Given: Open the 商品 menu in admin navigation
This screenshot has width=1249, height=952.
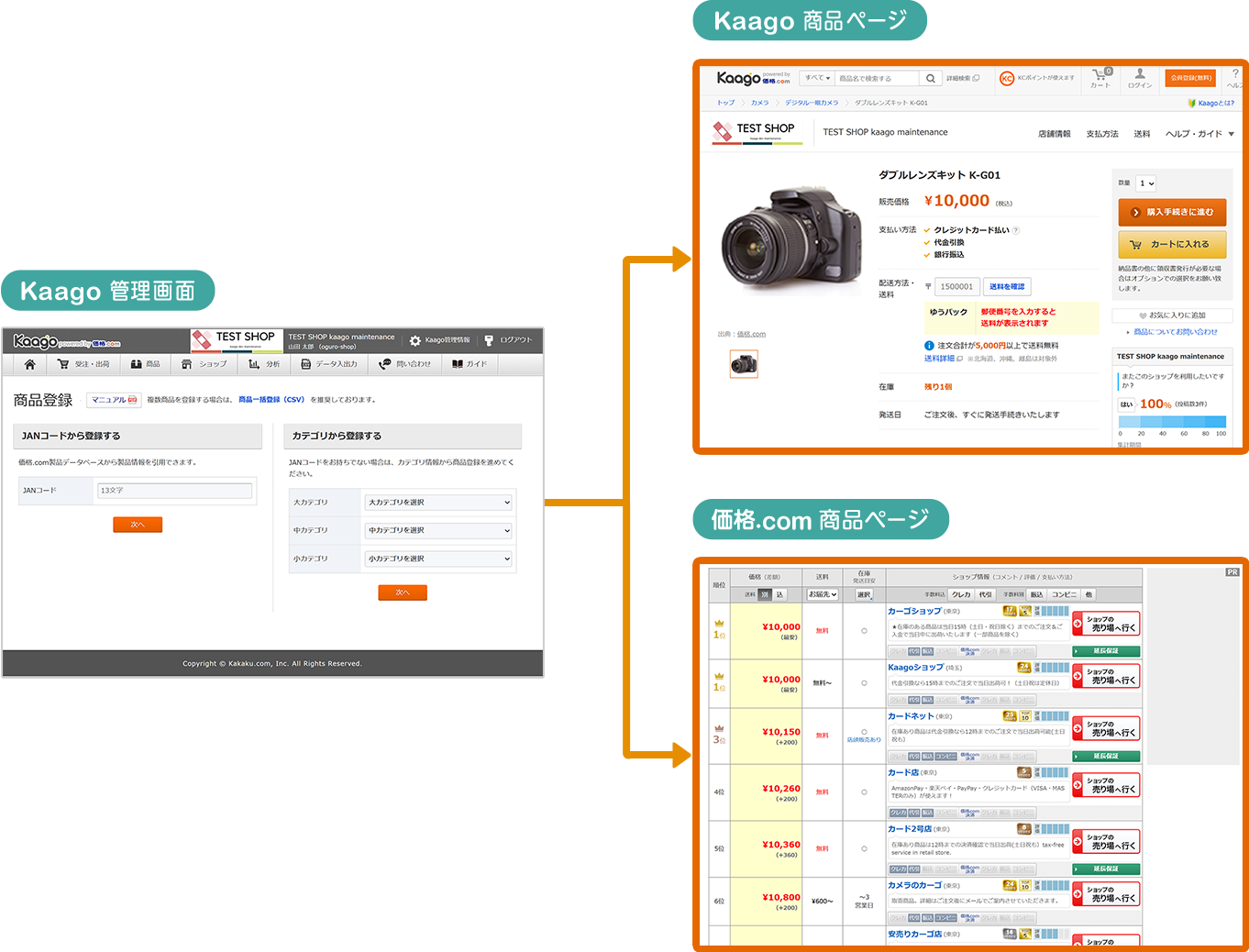Looking at the screenshot, I should point(145,364).
